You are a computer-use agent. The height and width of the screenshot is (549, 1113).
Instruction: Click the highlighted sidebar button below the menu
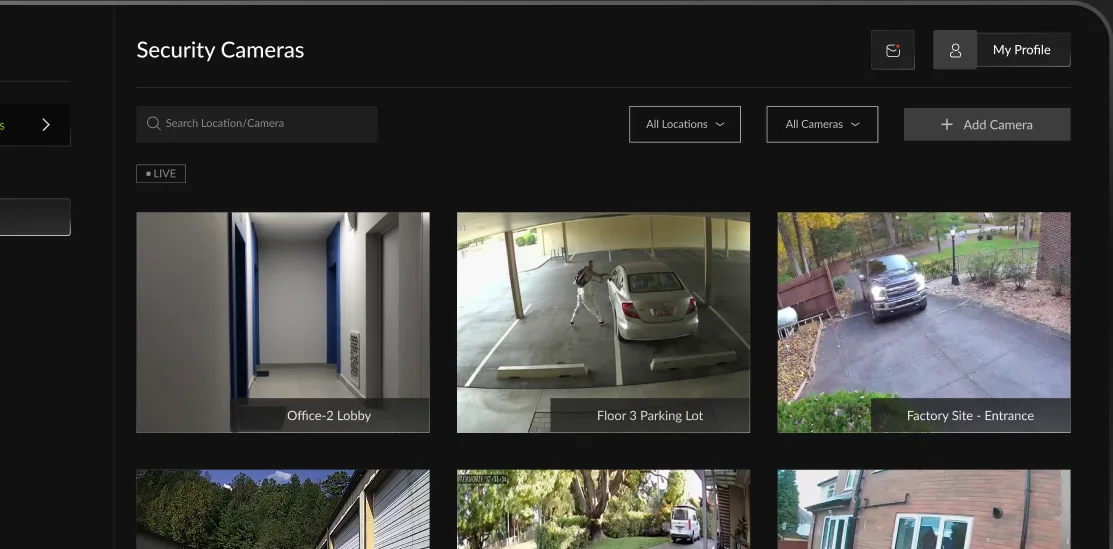click(35, 217)
